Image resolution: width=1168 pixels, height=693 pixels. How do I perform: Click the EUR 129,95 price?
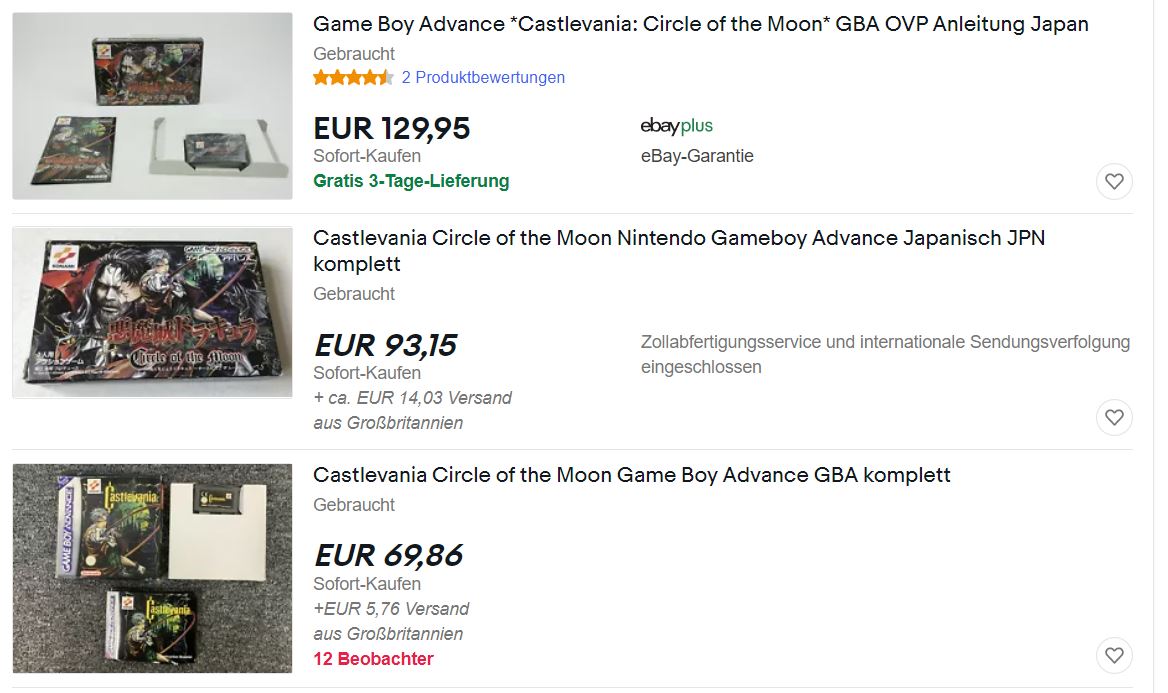pyautogui.click(x=392, y=128)
